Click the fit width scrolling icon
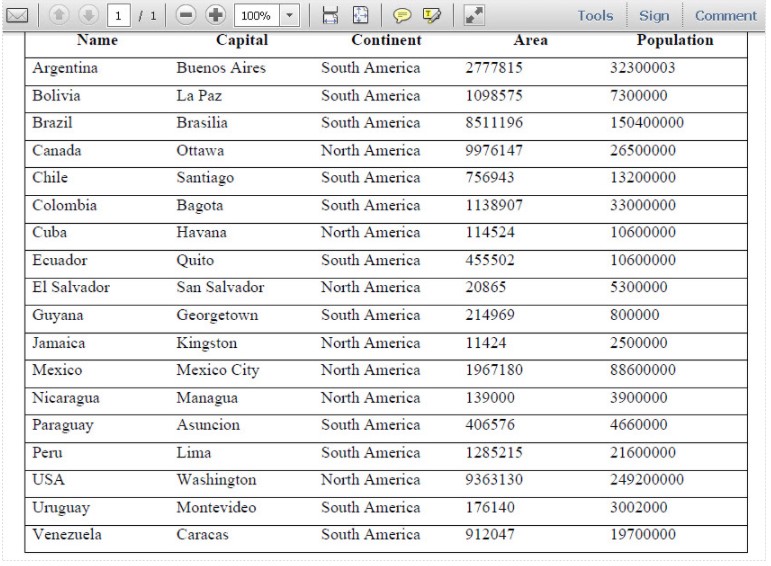This screenshot has width=771, height=566. [x=330, y=16]
